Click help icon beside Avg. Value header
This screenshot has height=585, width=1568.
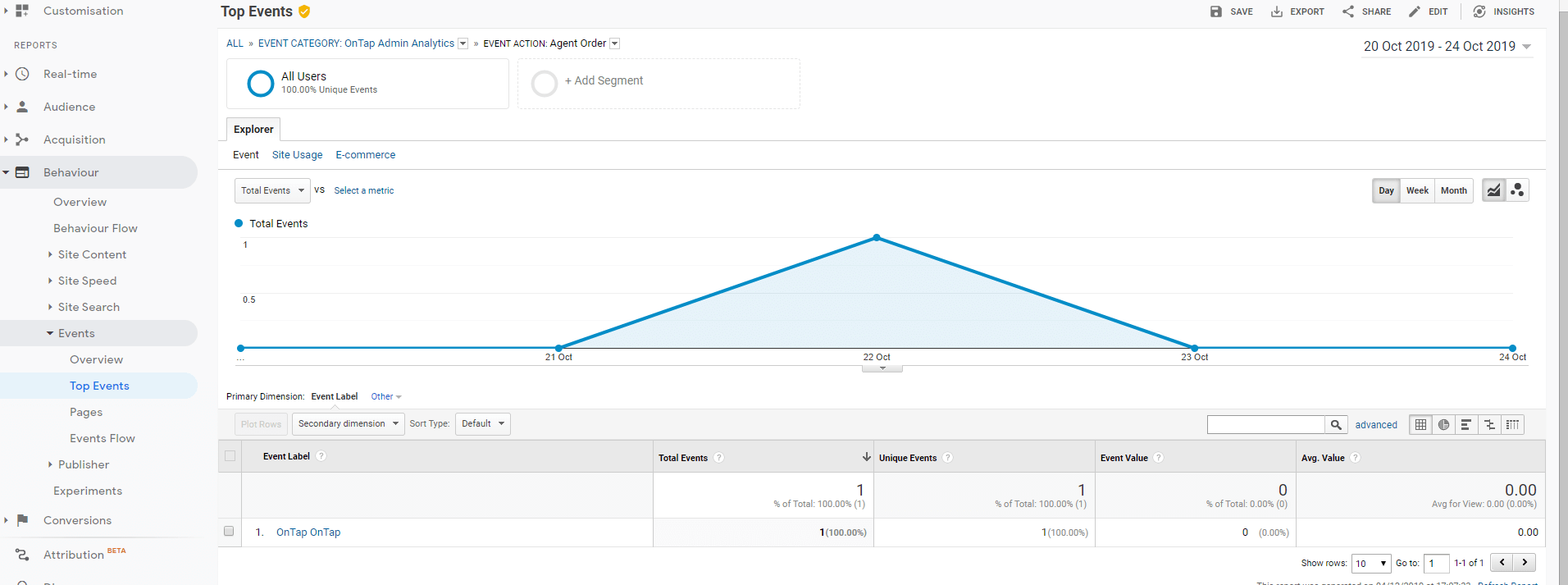point(1356,458)
